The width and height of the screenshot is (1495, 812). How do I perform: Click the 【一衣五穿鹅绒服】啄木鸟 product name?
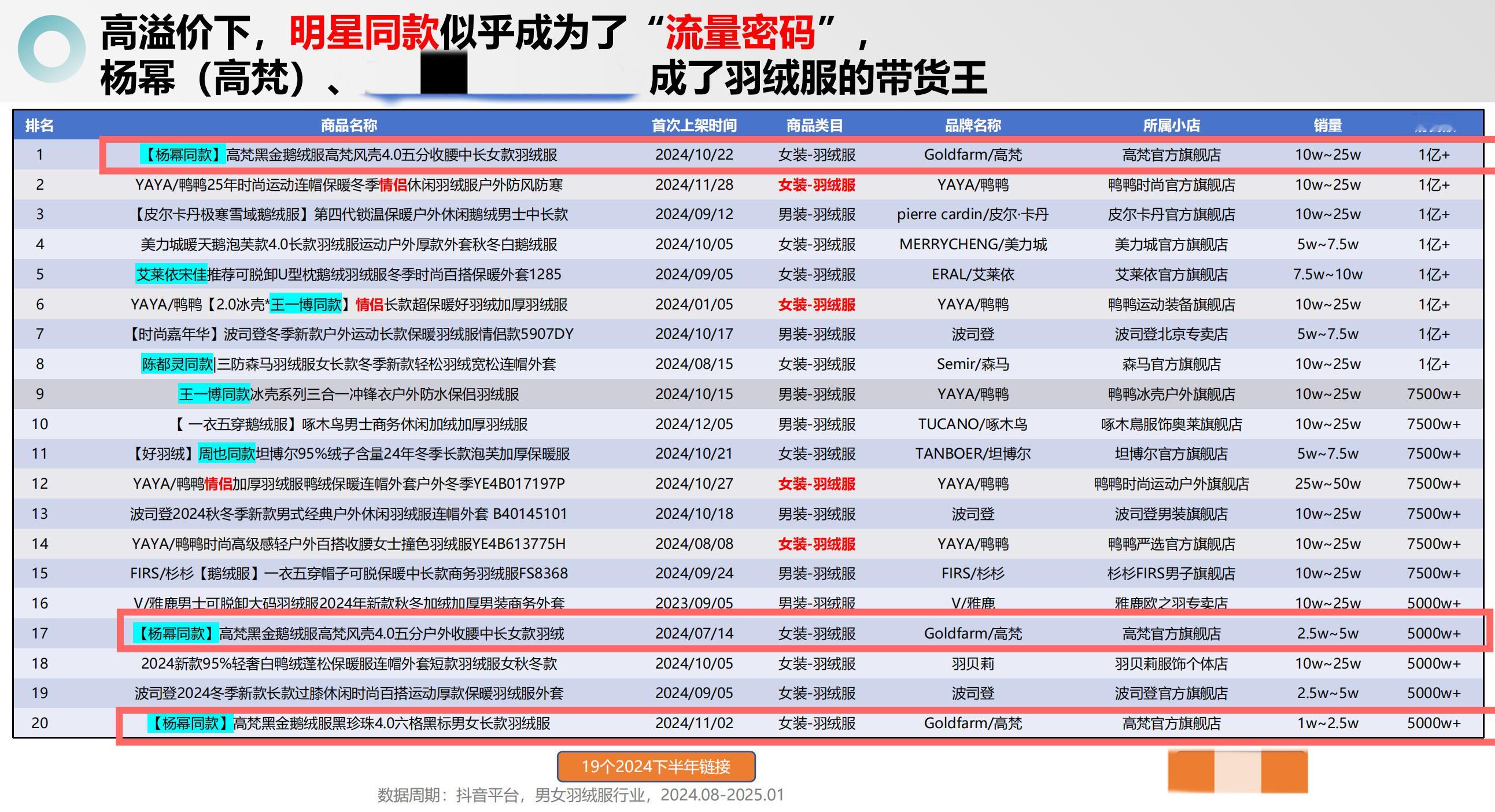349,425
